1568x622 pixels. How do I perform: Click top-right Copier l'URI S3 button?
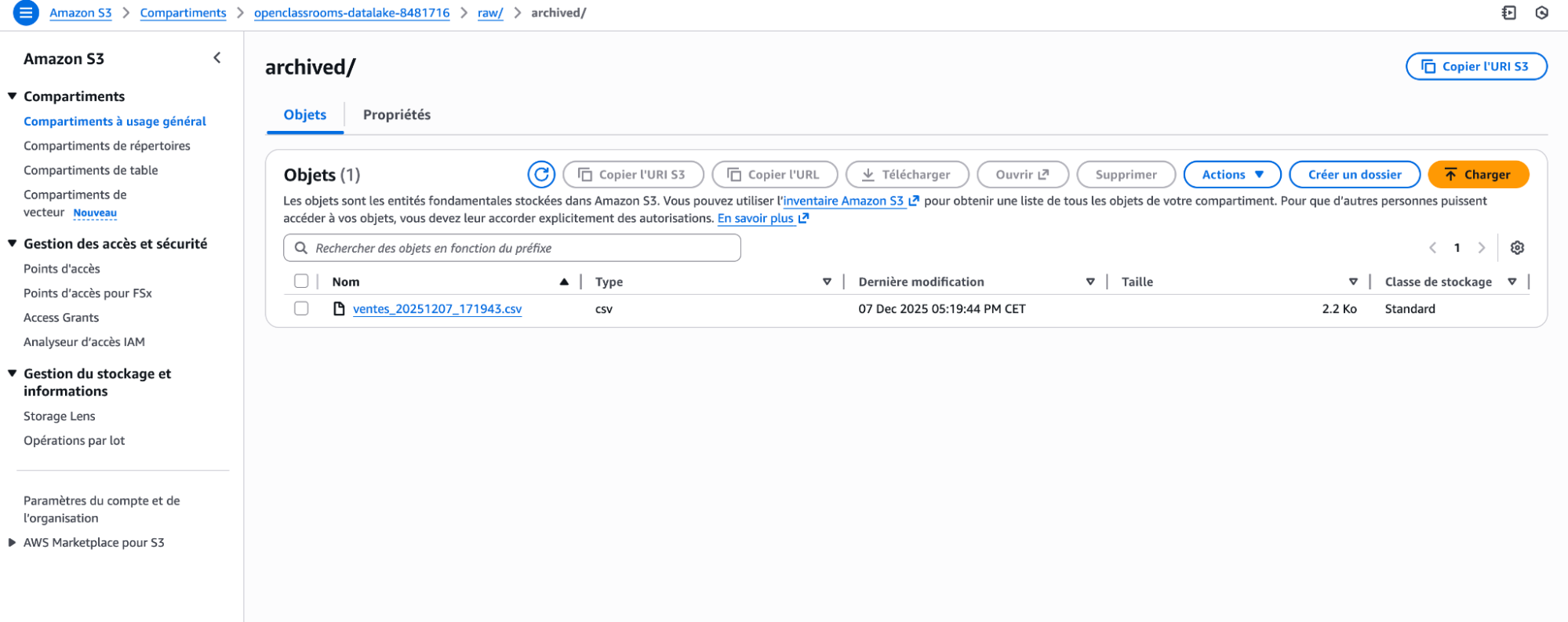[x=1476, y=66]
